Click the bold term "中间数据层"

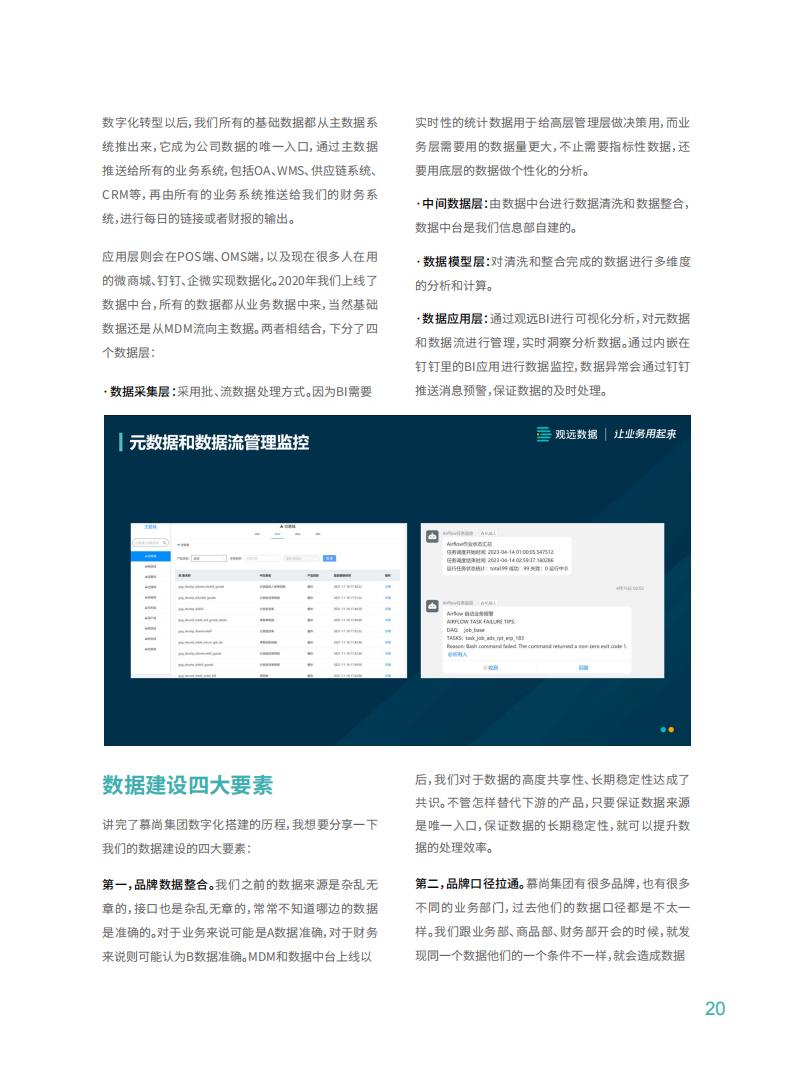[x=452, y=204]
